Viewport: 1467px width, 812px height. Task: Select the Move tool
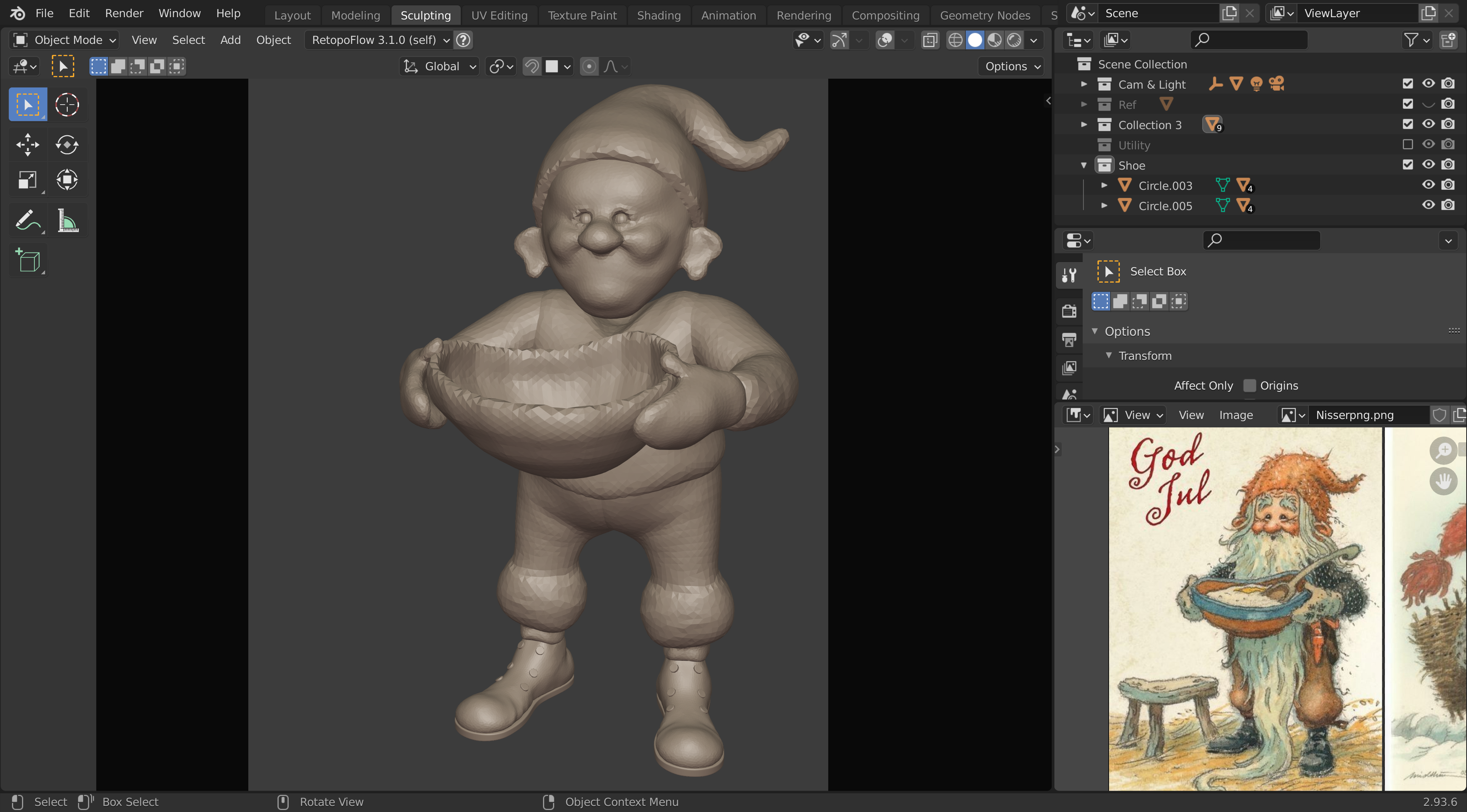[x=28, y=145]
